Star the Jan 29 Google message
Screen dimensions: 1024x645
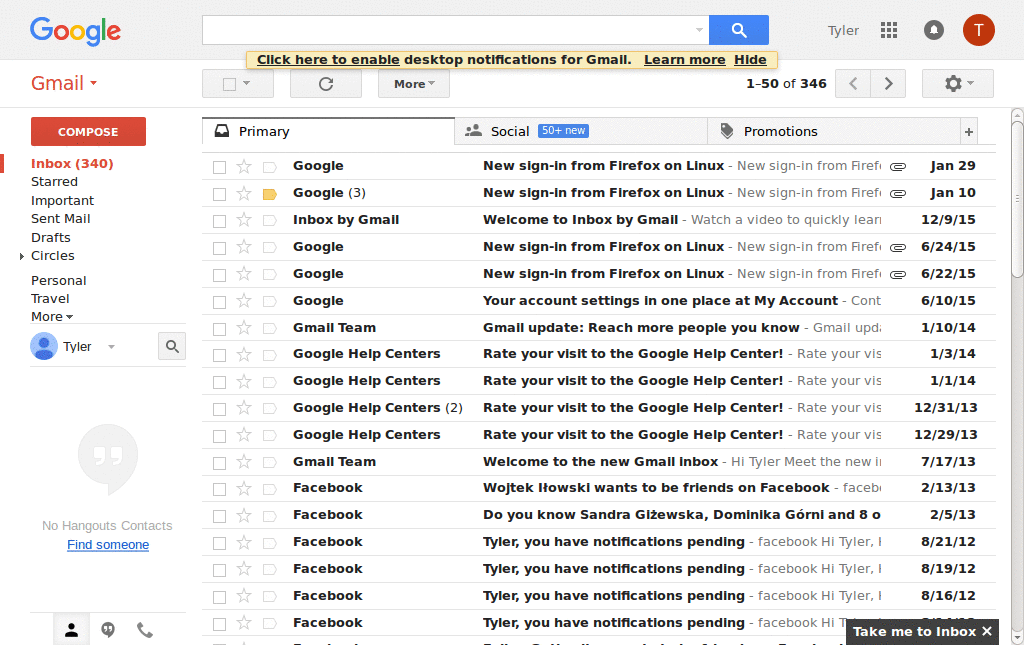point(244,166)
